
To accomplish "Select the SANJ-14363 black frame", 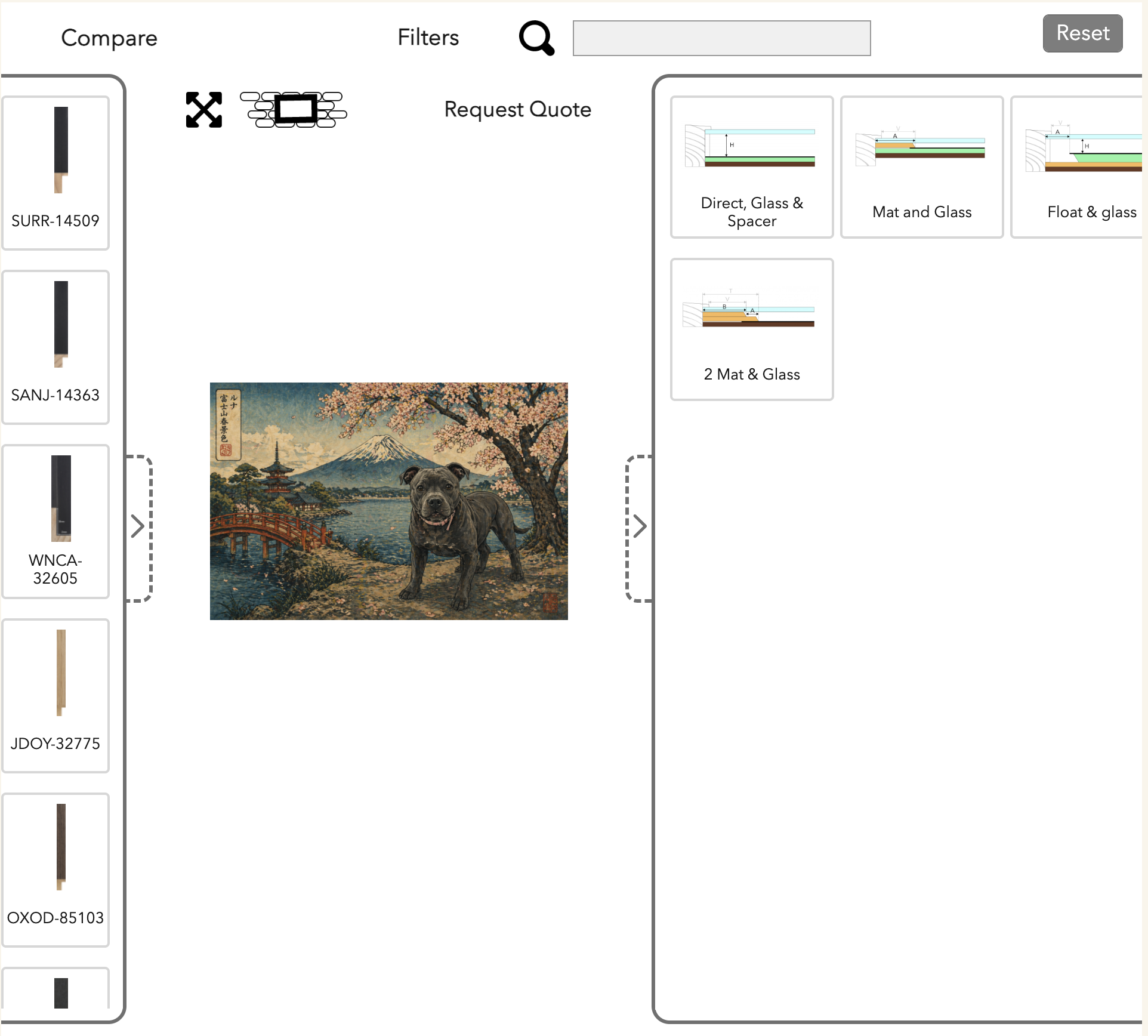I will (55, 347).
